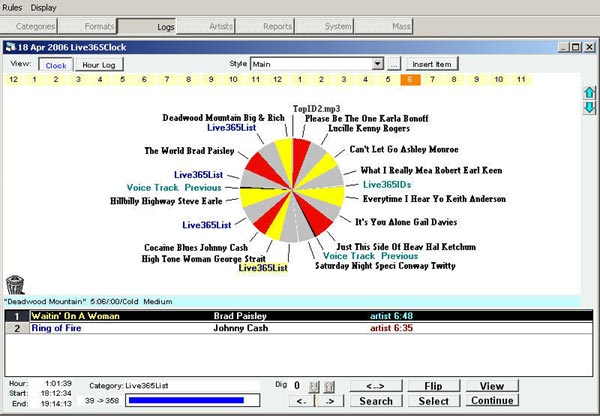
Task: Switch to the Mass tab
Action: tap(383, 26)
